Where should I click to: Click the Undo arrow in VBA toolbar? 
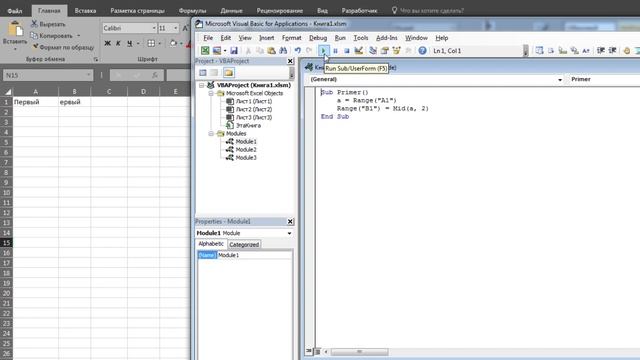tap(298, 51)
